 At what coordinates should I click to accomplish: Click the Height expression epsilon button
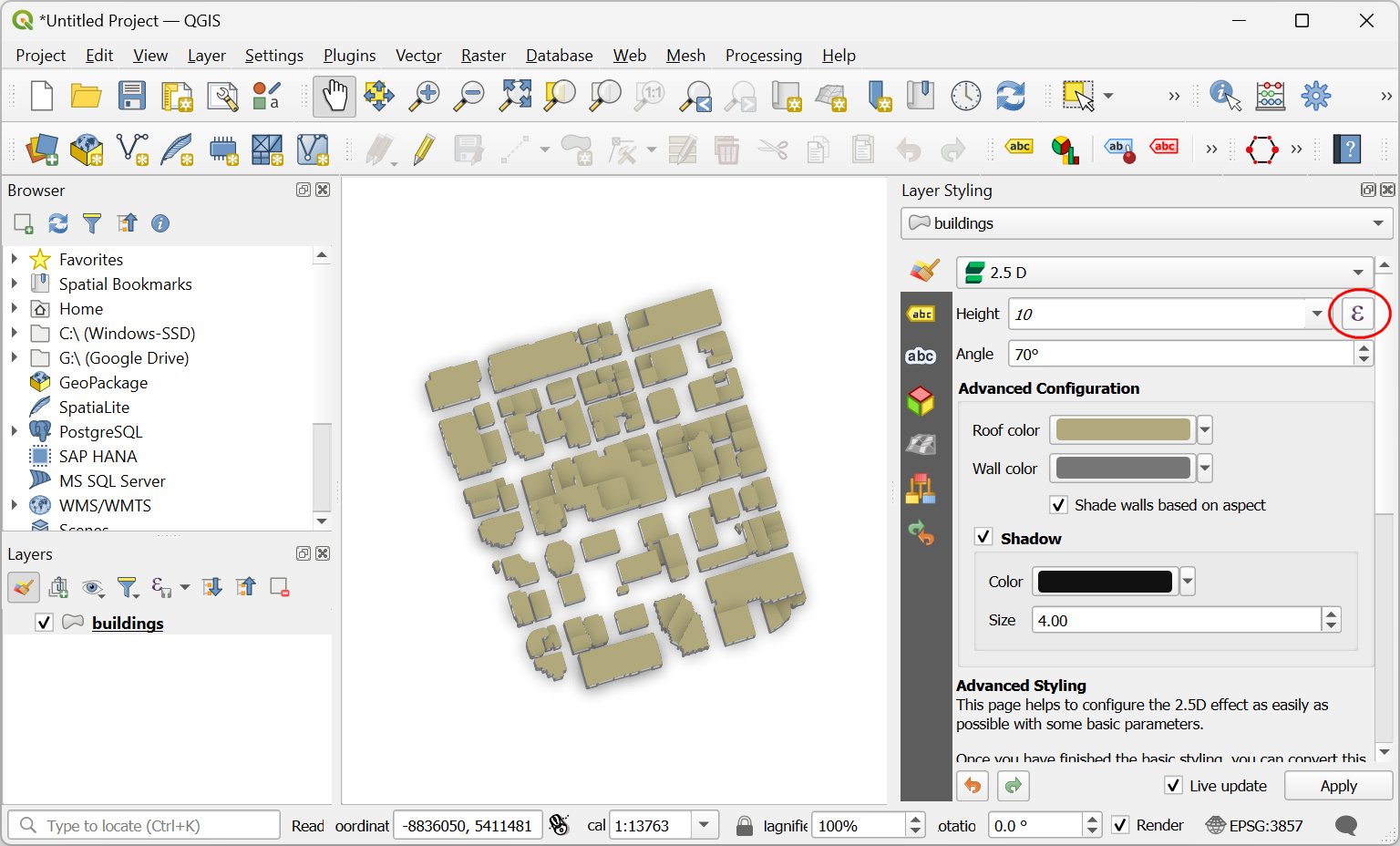[1357, 314]
